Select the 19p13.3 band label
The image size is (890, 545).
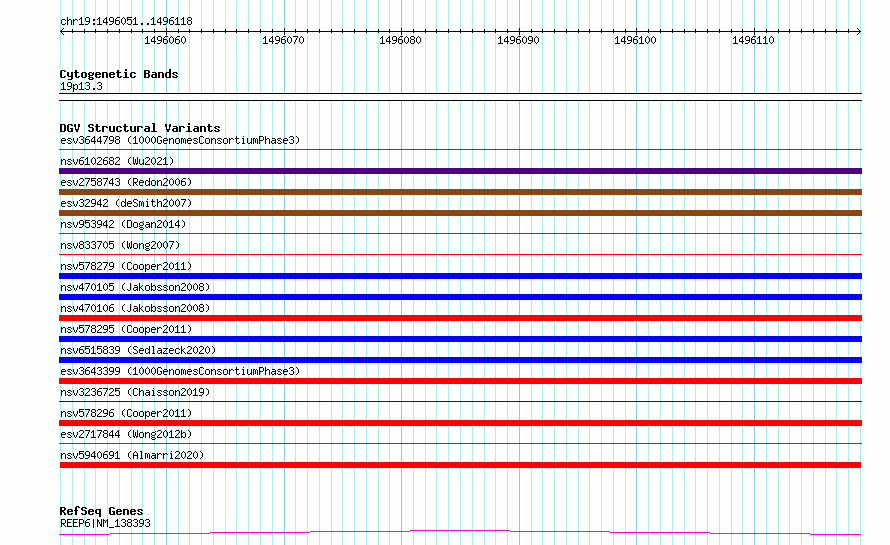tap(81, 86)
